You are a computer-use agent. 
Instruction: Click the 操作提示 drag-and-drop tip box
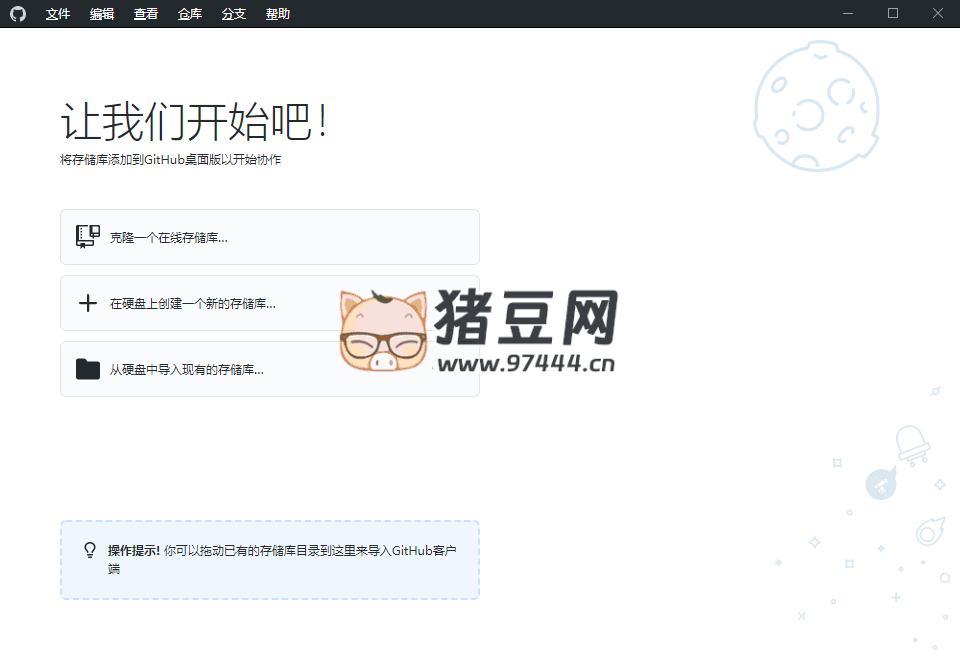point(270,560)
